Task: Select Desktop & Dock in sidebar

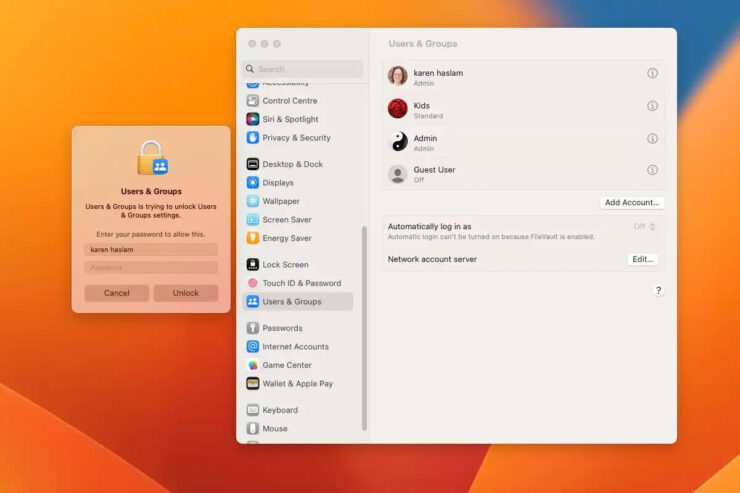Action: [x=292, y=164]
